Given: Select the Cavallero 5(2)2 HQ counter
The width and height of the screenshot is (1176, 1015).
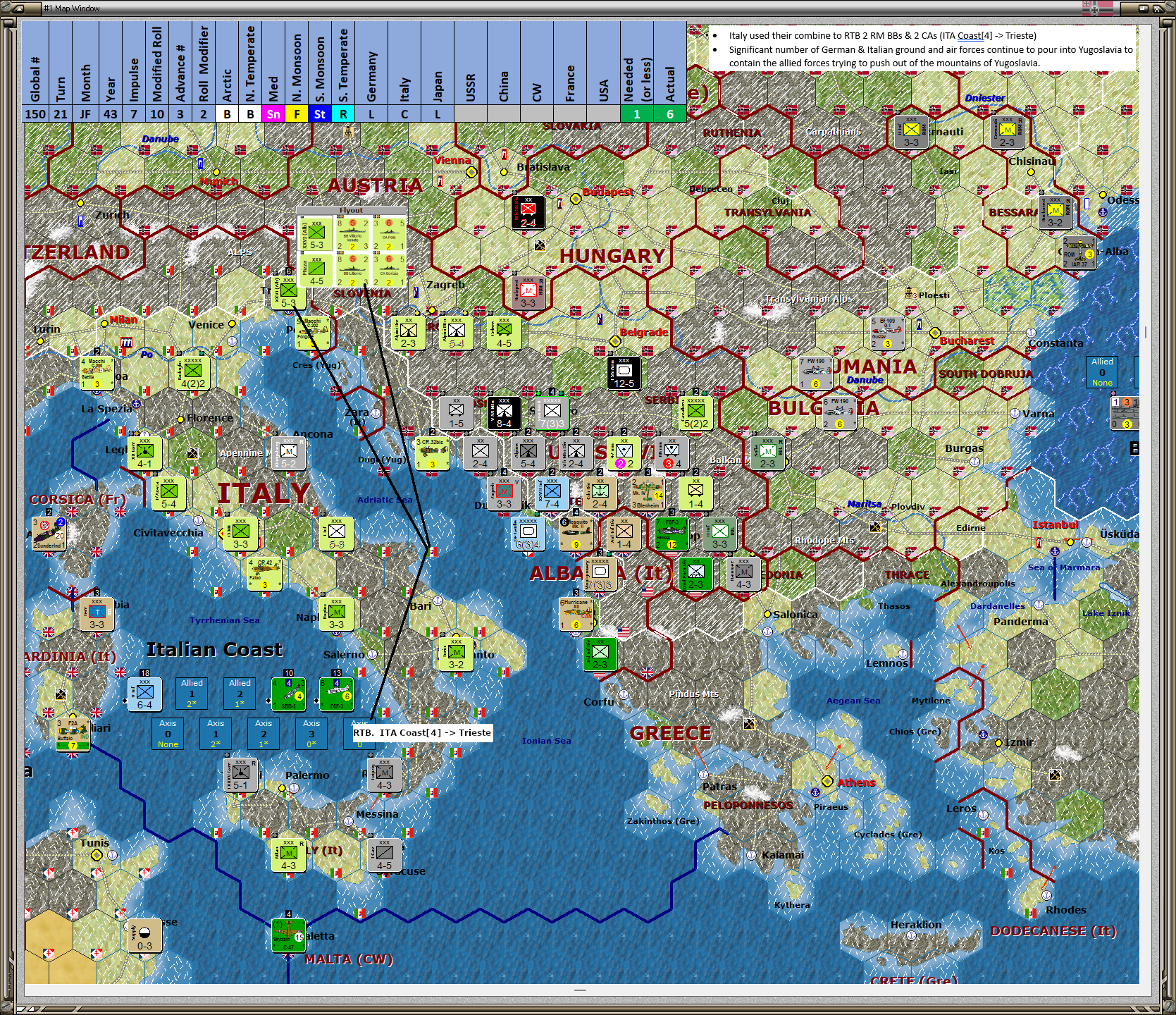Looking at the screenshot, I should [696, 413].
